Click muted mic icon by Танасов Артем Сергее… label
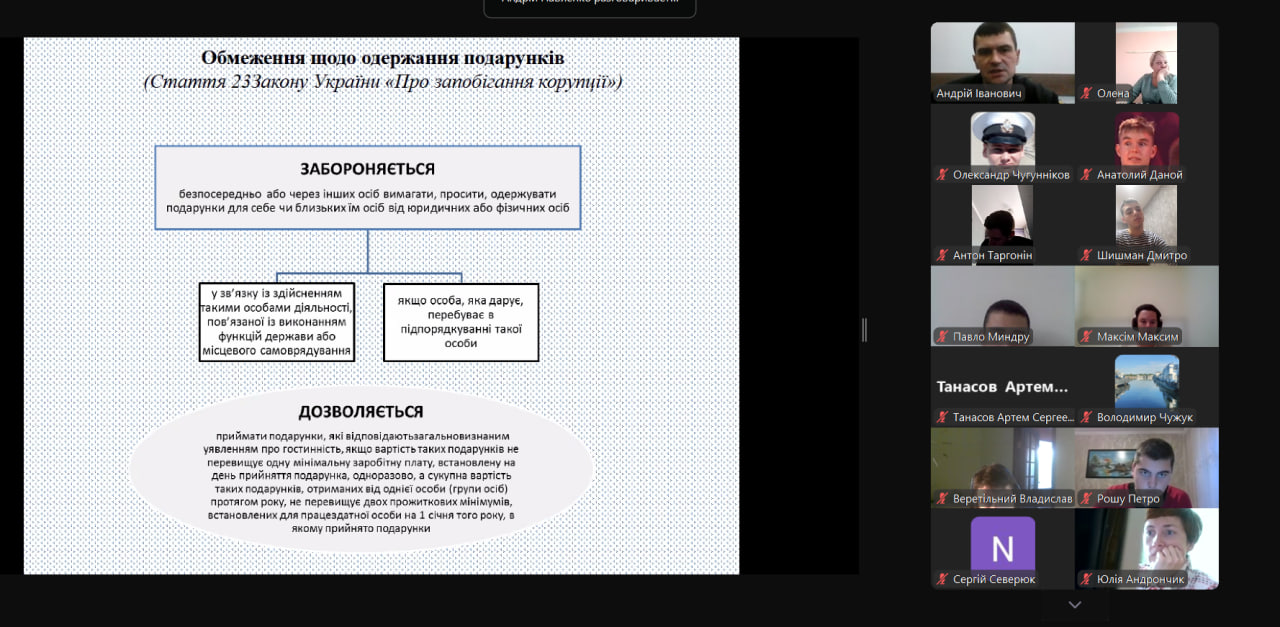 click(x=942, y=418)
